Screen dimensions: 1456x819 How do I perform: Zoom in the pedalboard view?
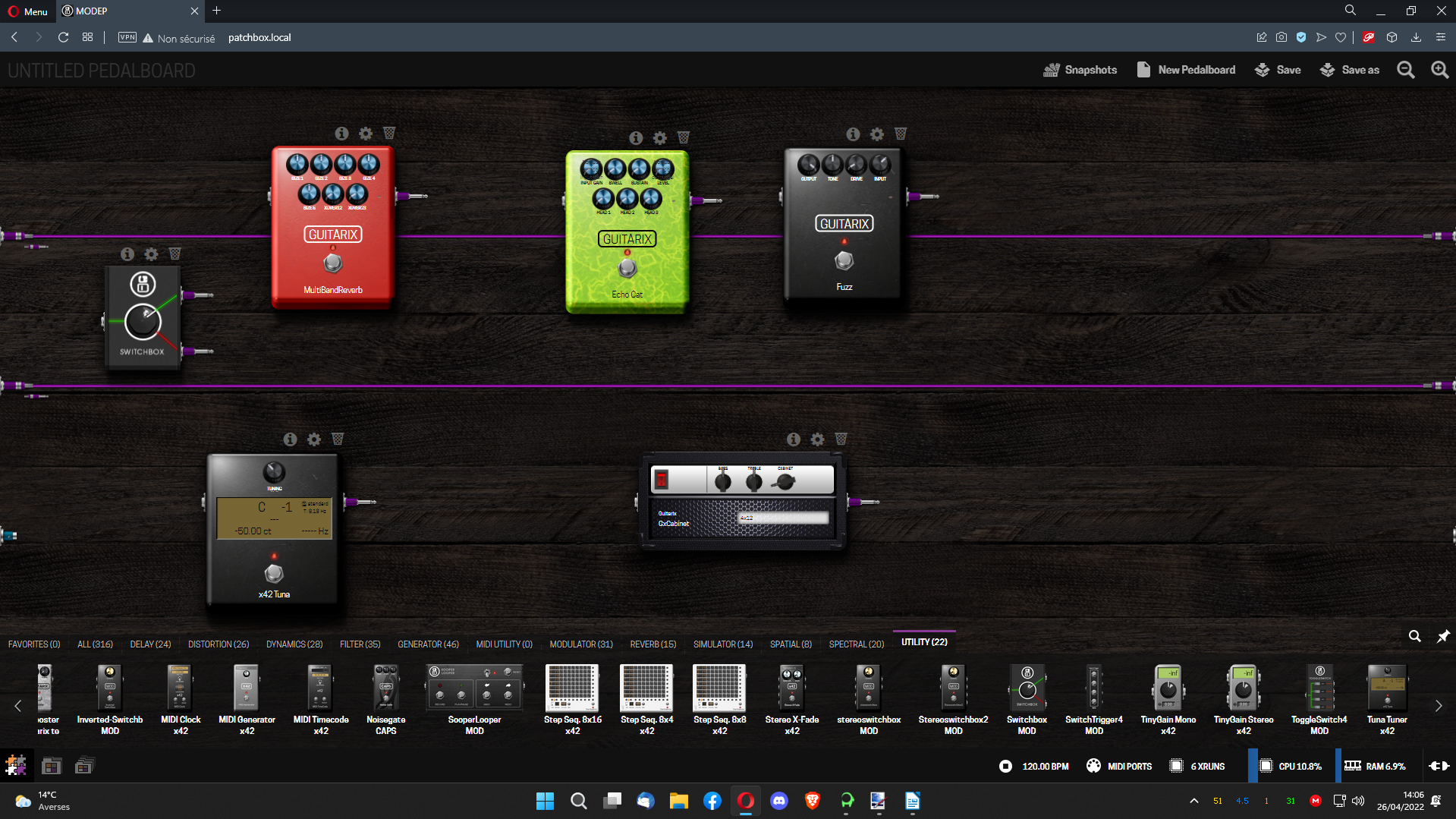click(1439, 70)
